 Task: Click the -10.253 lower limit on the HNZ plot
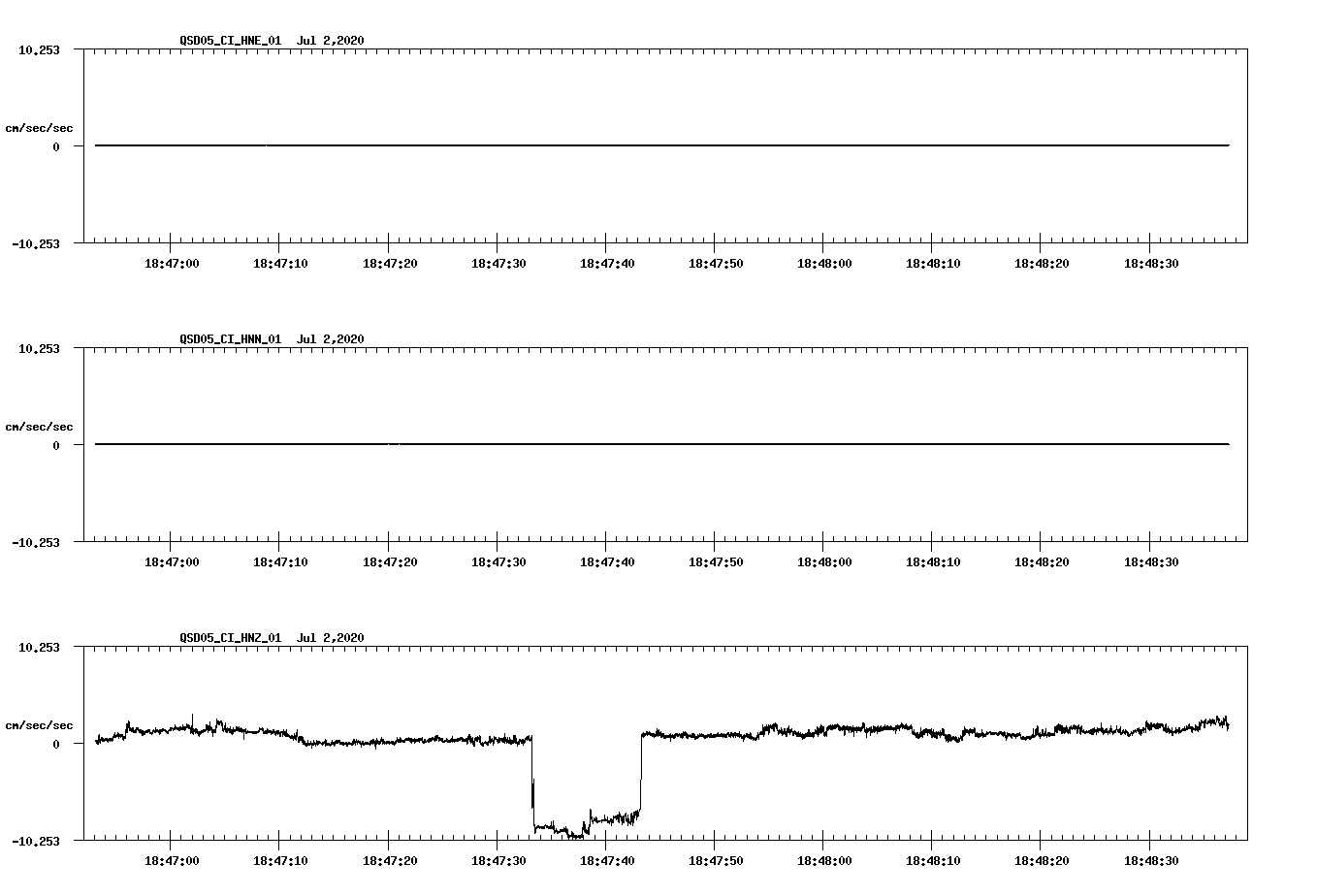click(x=36, y=842)
